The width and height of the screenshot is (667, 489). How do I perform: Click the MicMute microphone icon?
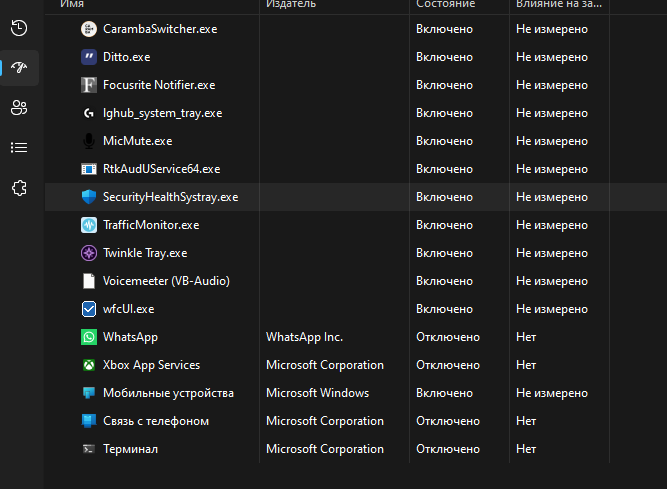coord(88,141)
